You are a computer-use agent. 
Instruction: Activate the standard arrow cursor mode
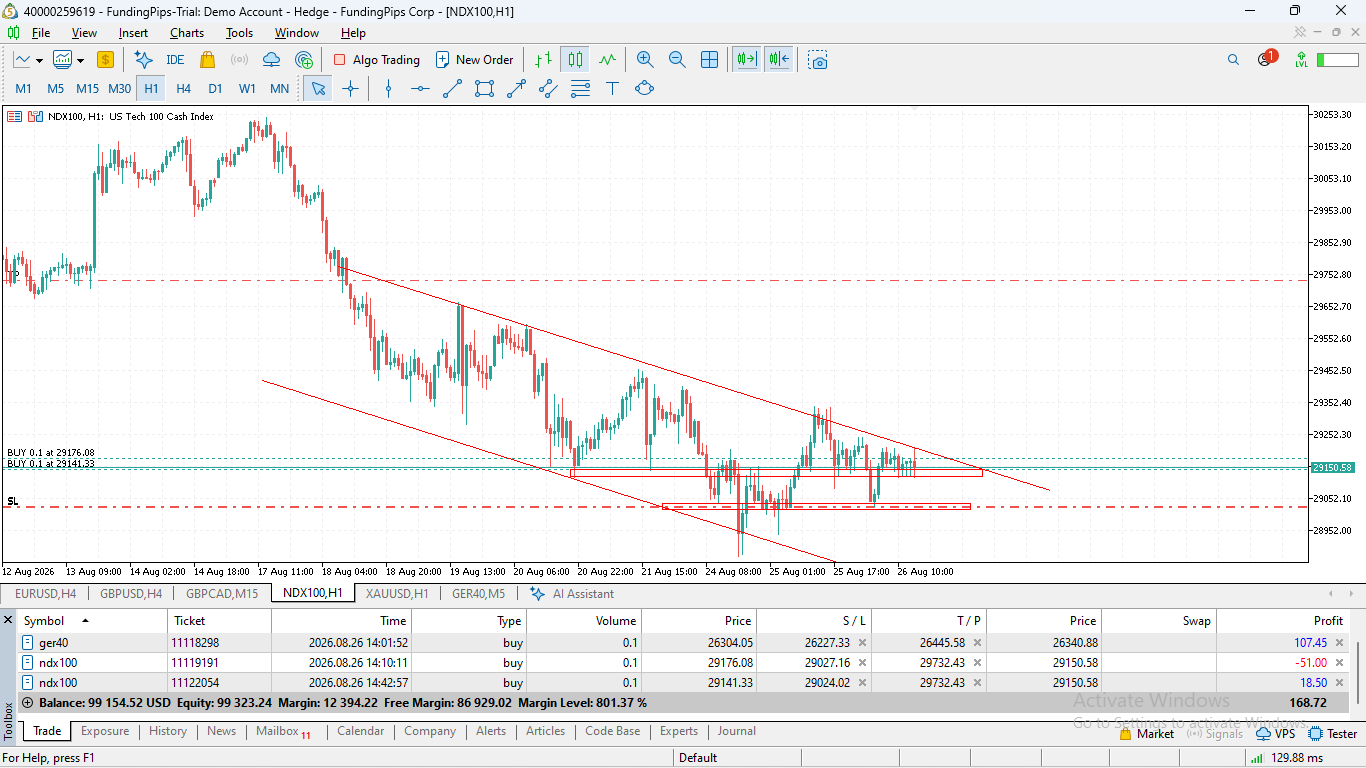(x=319, y=88)
